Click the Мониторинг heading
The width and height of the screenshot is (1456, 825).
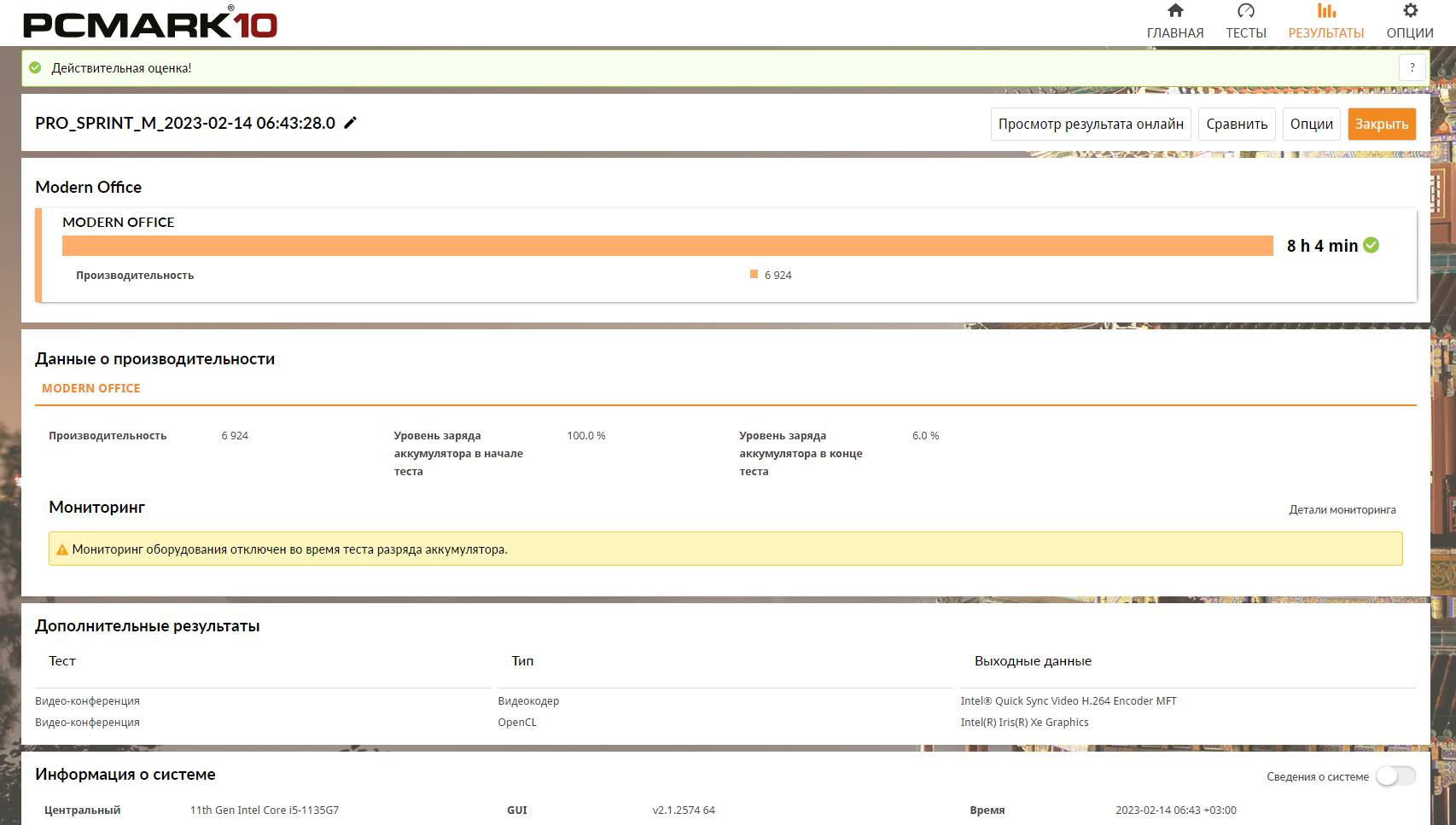tap(96, 508)
